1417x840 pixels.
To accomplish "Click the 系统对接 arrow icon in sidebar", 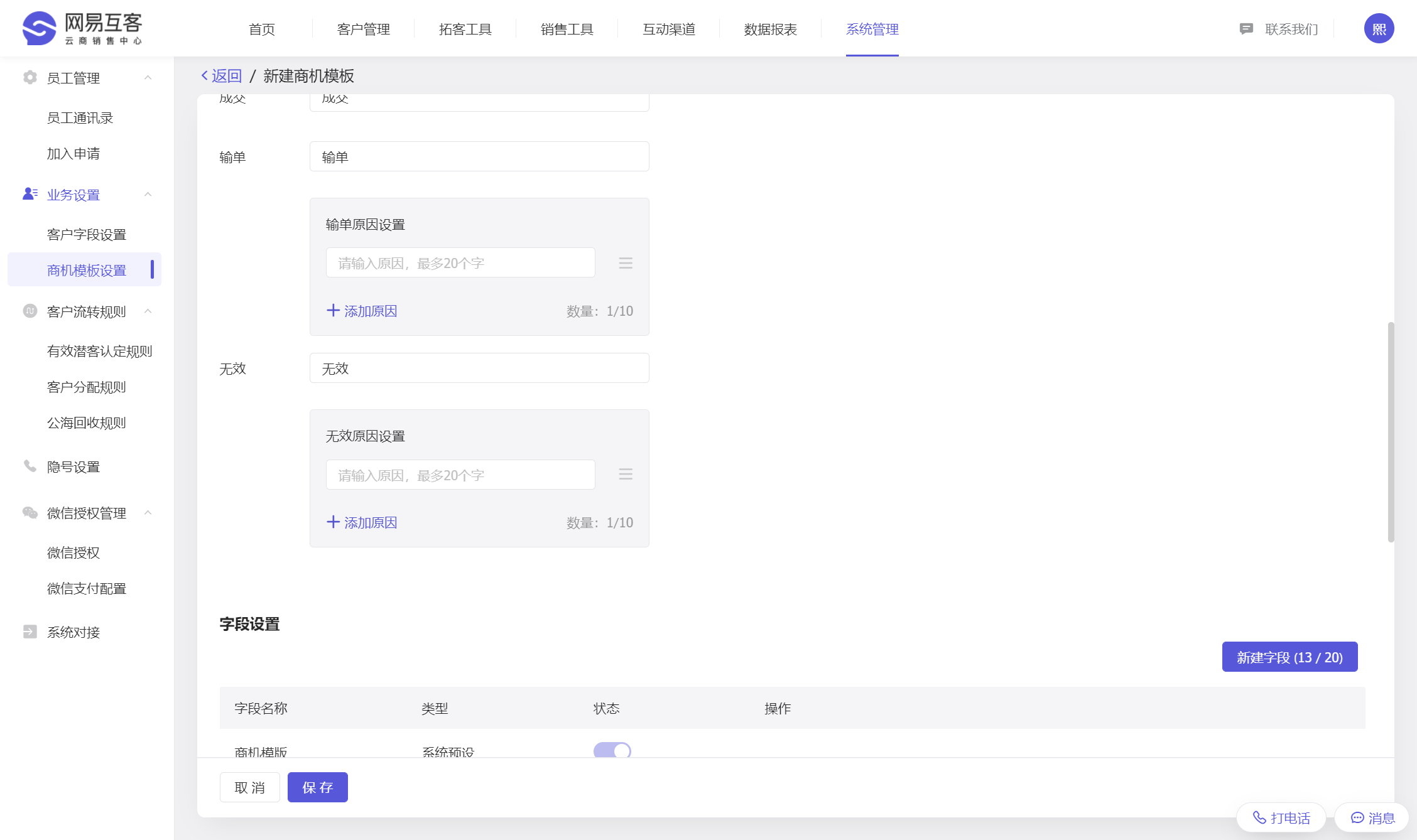I will pos(30,632).
